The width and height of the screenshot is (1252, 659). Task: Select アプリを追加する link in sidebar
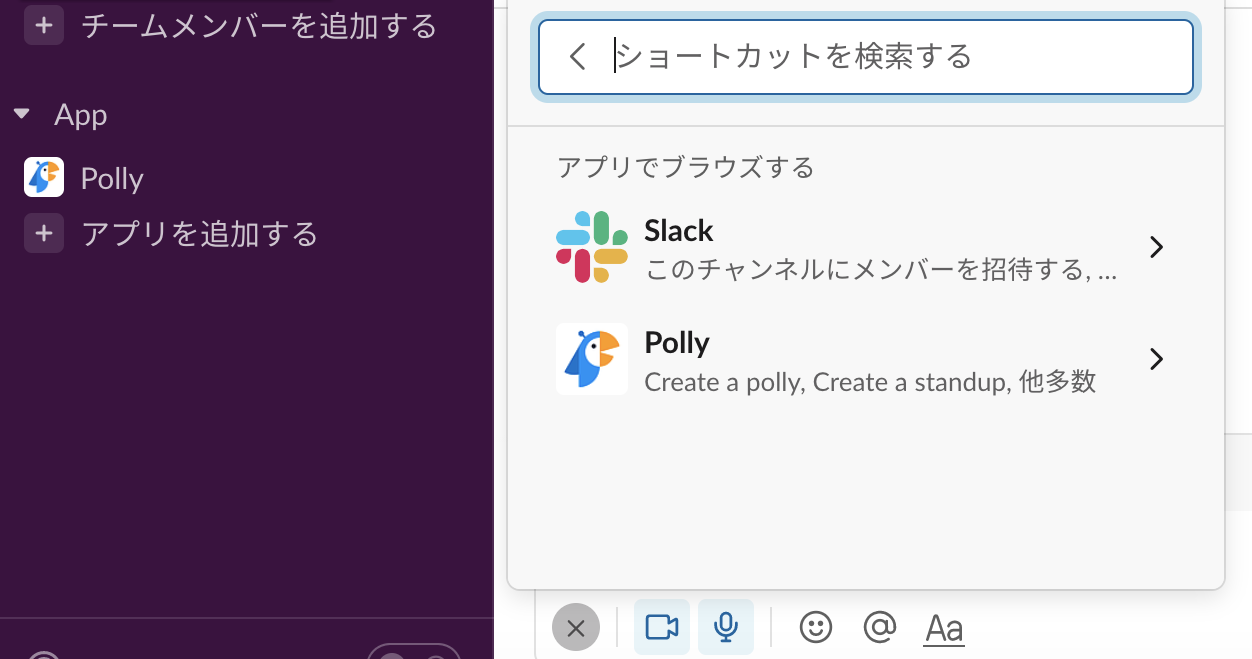tap(199, 233)
